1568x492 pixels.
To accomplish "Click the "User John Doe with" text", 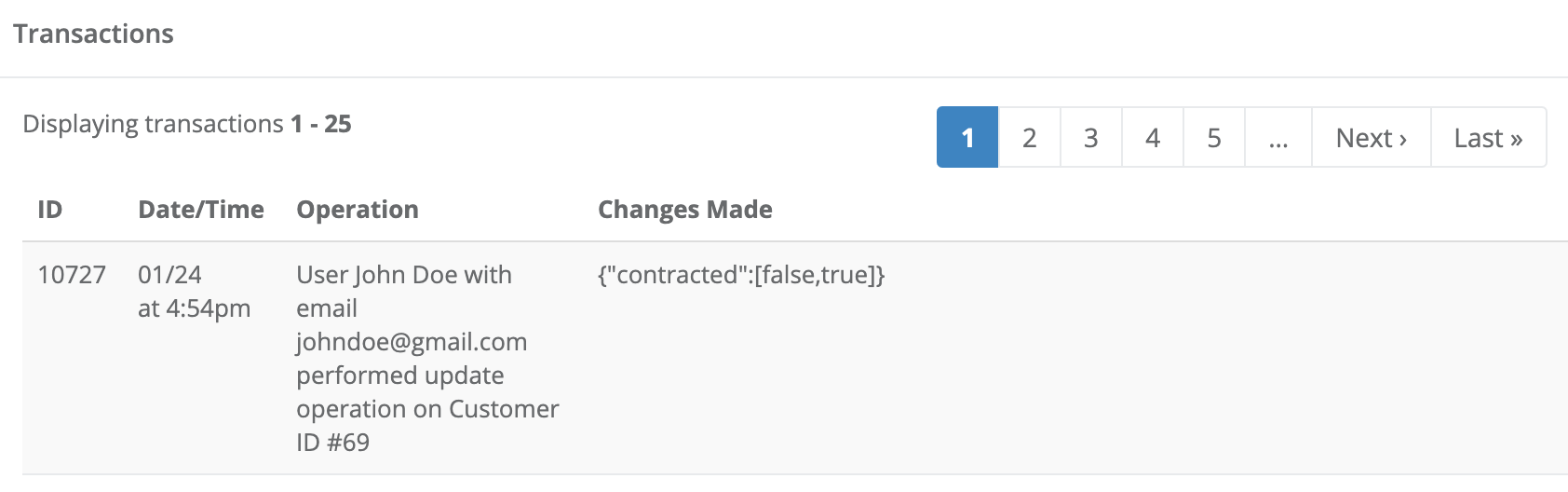I will 404,275.
